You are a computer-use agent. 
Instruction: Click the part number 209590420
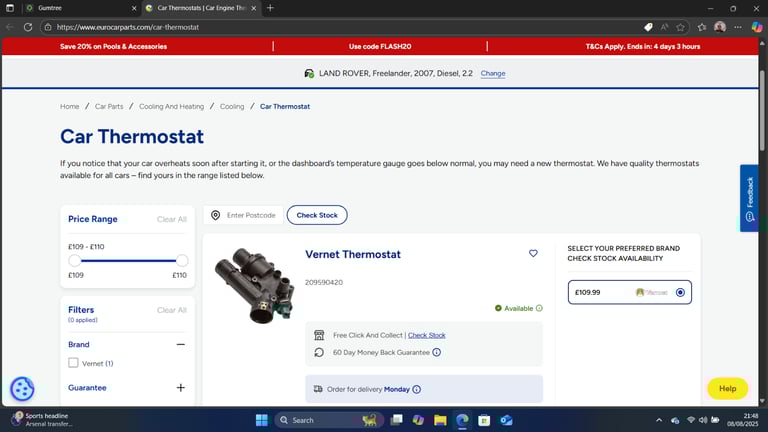coord(324,282)
